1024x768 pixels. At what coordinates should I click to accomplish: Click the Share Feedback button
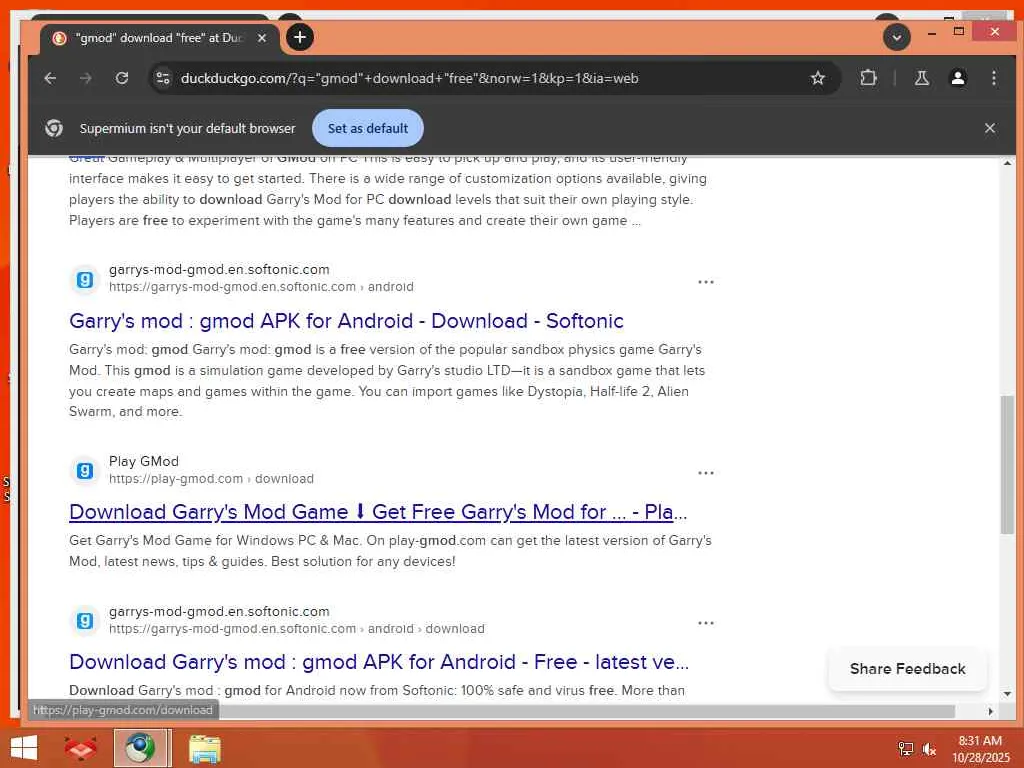pyautogui.click(x=907, y=669)
